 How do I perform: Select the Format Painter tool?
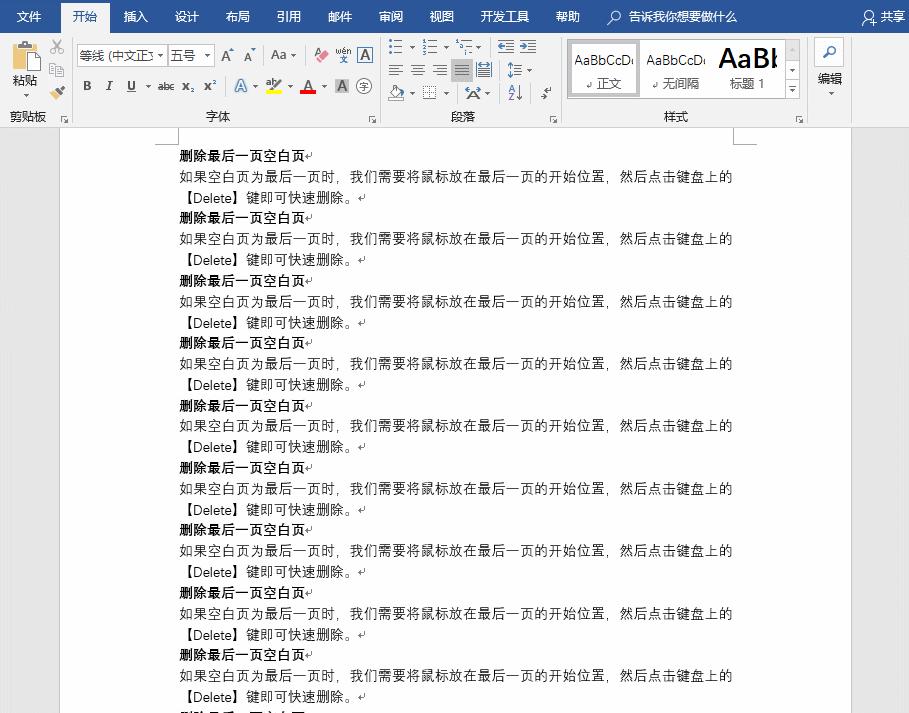click(57, 90)
